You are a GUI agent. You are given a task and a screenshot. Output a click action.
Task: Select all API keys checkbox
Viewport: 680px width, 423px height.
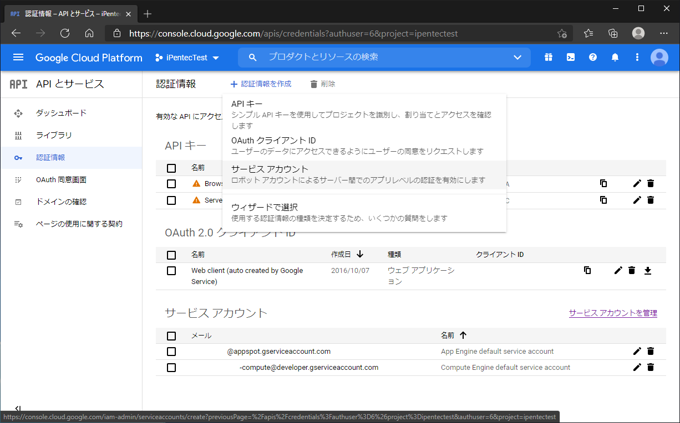pyautogui.click(x=171, y=168)
